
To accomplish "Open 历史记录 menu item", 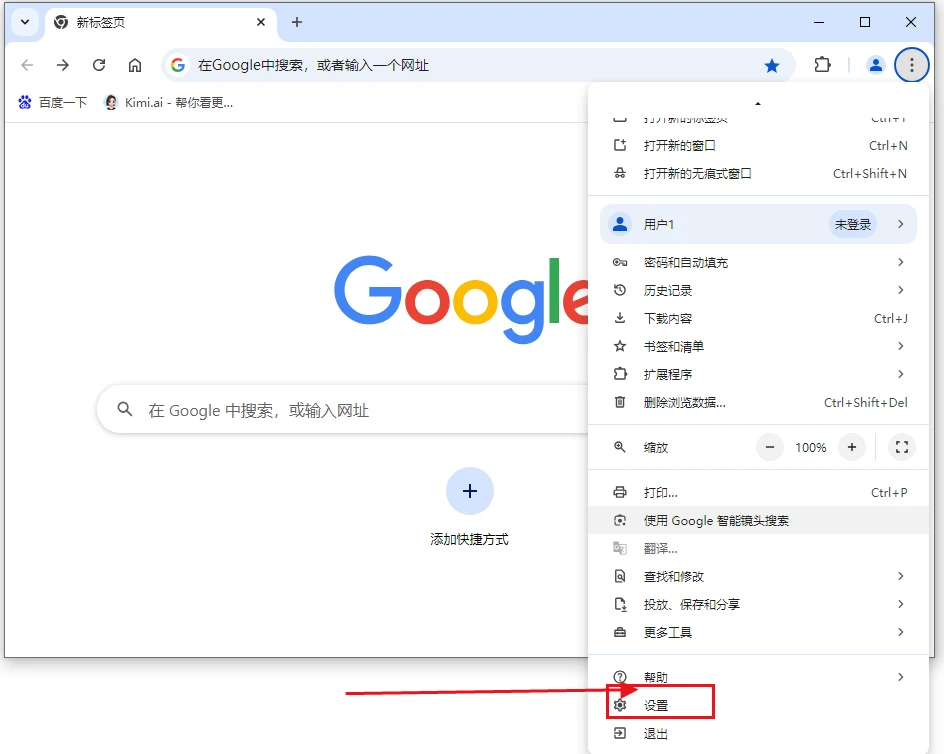I will [x=759, y=290].
